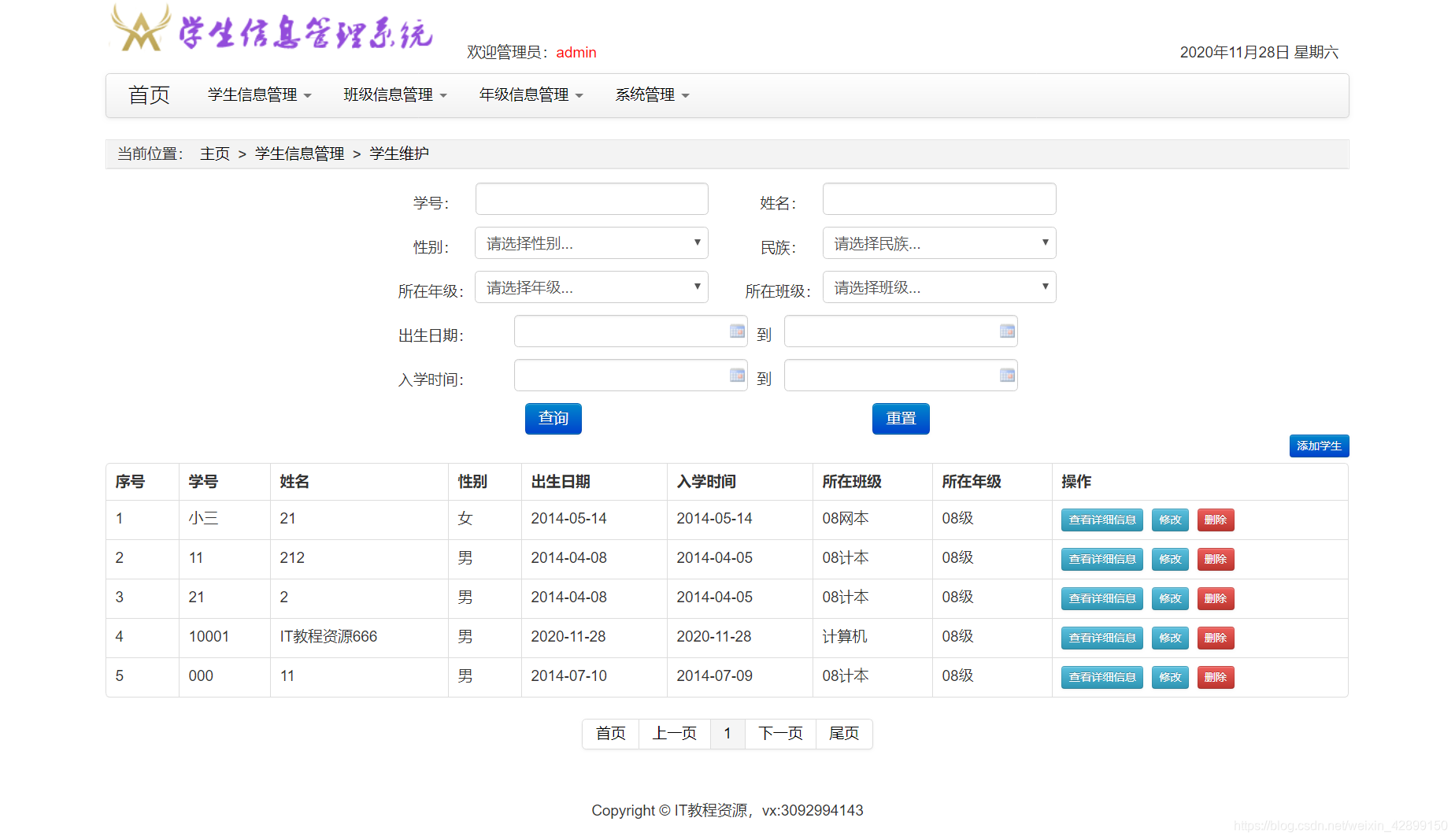This screenshot has height=840, width=1455.
Task: Click 修改 for student named 212
Action: [1170, 559]
